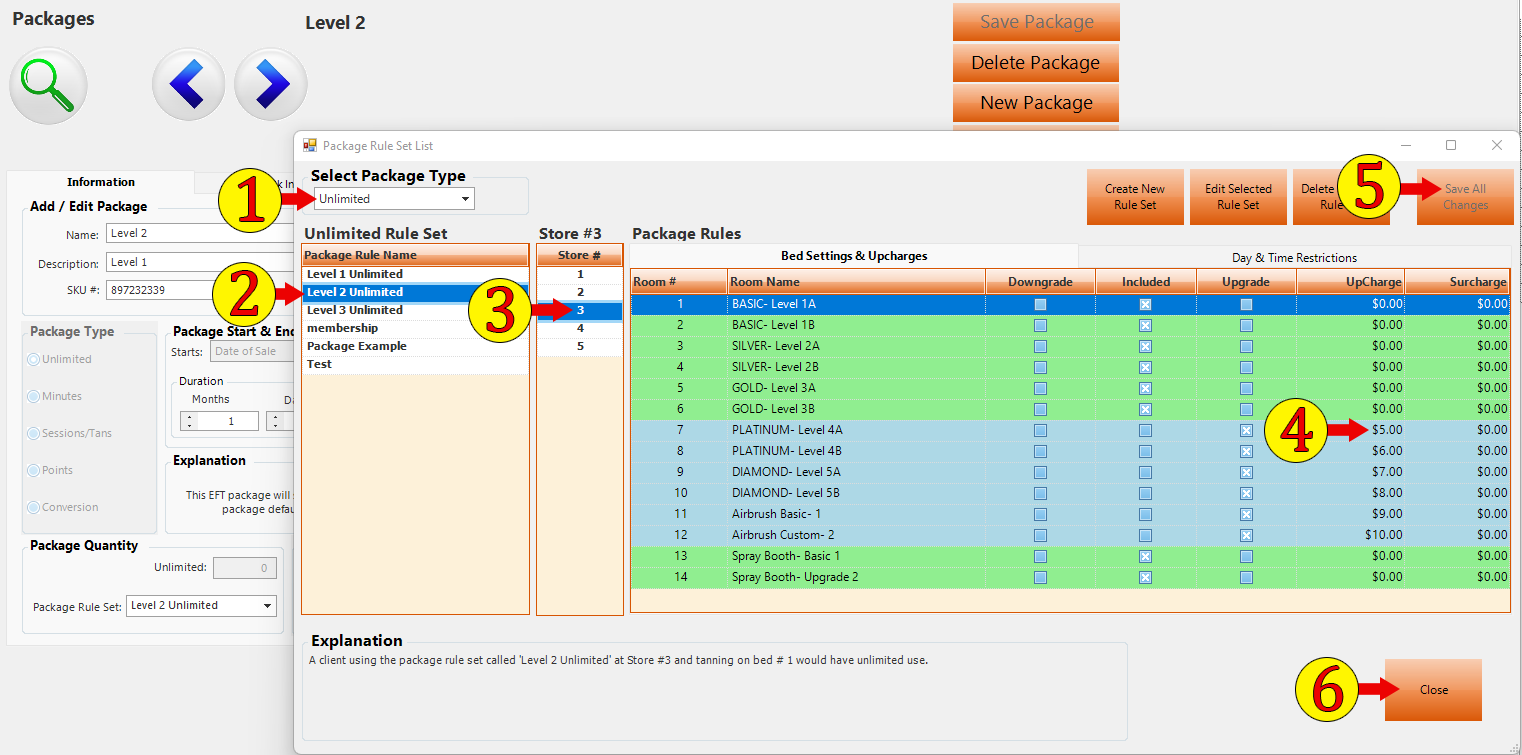Toggle Included checkbox for Spray Booth- Basic 1

pyautogui.click(x=1145, y=556)
